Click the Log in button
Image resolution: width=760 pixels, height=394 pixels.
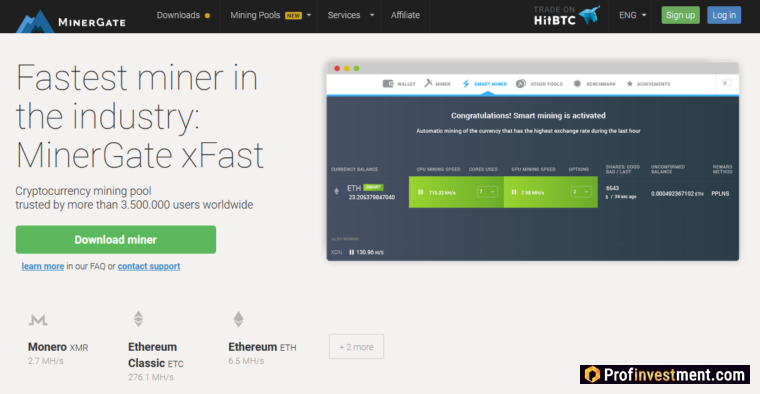pos(724,15)
